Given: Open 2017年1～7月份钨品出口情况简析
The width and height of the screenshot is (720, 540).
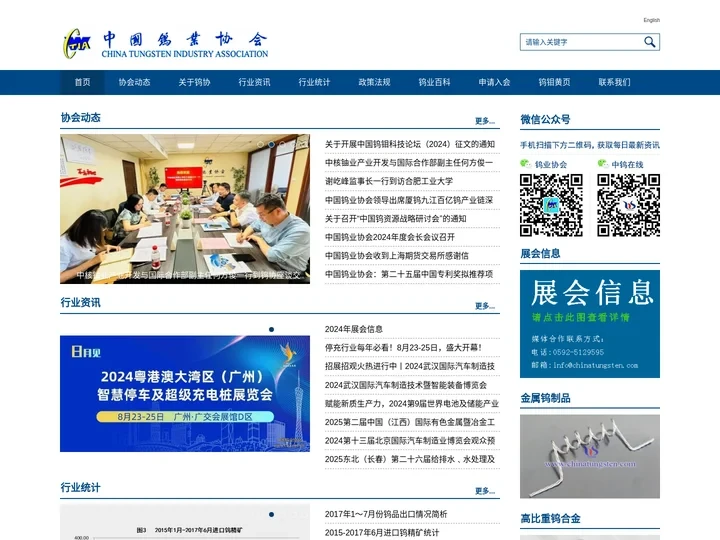Looking at the screenshot, I should pyautogui.click(x=386, y=514).
